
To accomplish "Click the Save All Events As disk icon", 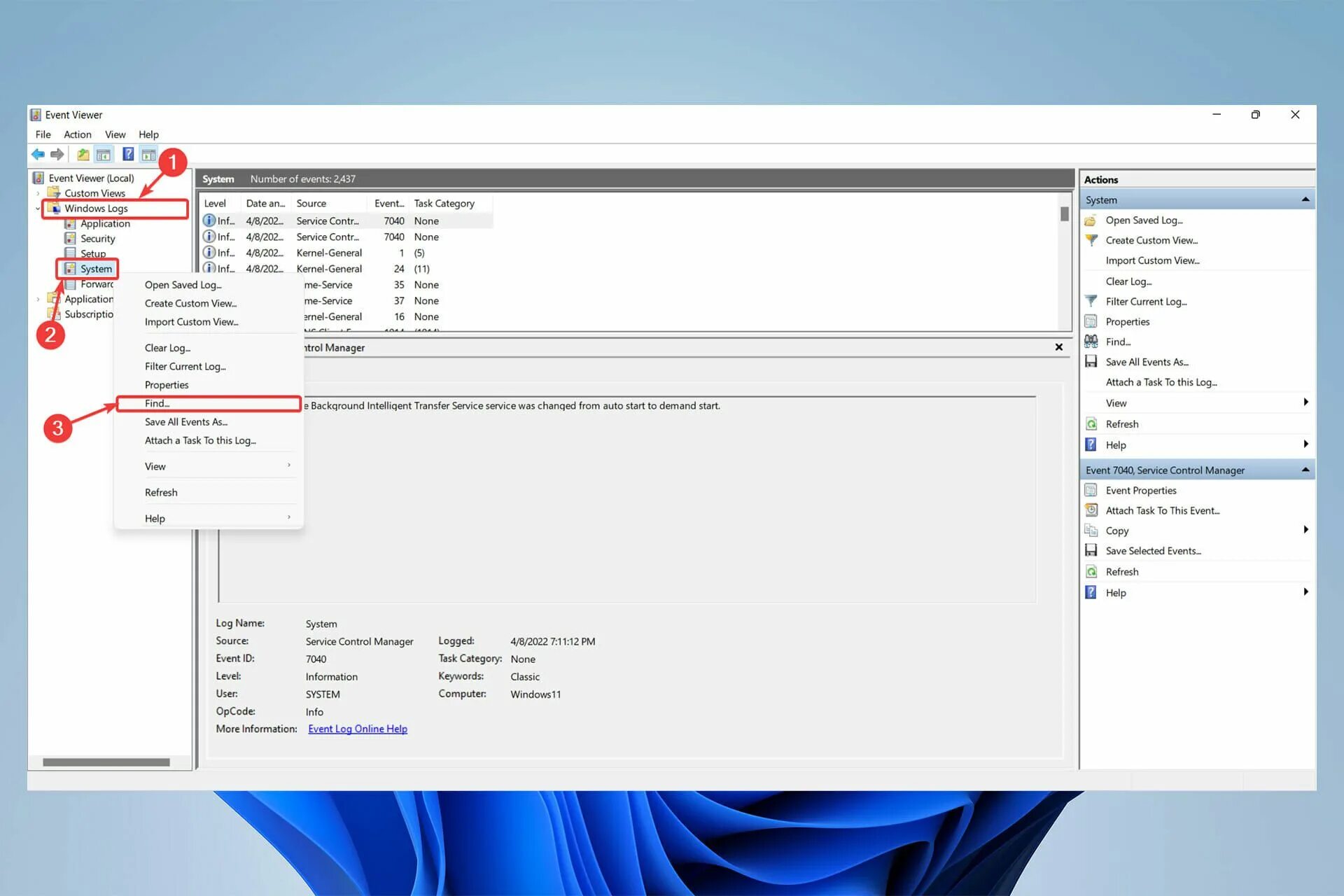I will pos(1091,362).
